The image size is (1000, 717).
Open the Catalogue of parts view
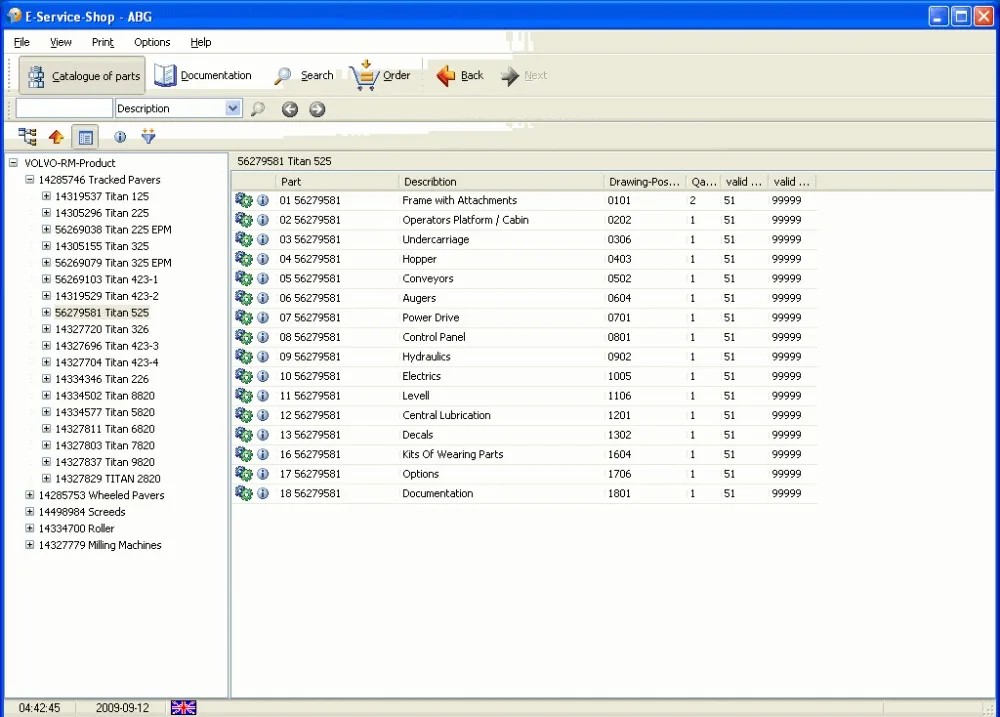click(83, 76)
